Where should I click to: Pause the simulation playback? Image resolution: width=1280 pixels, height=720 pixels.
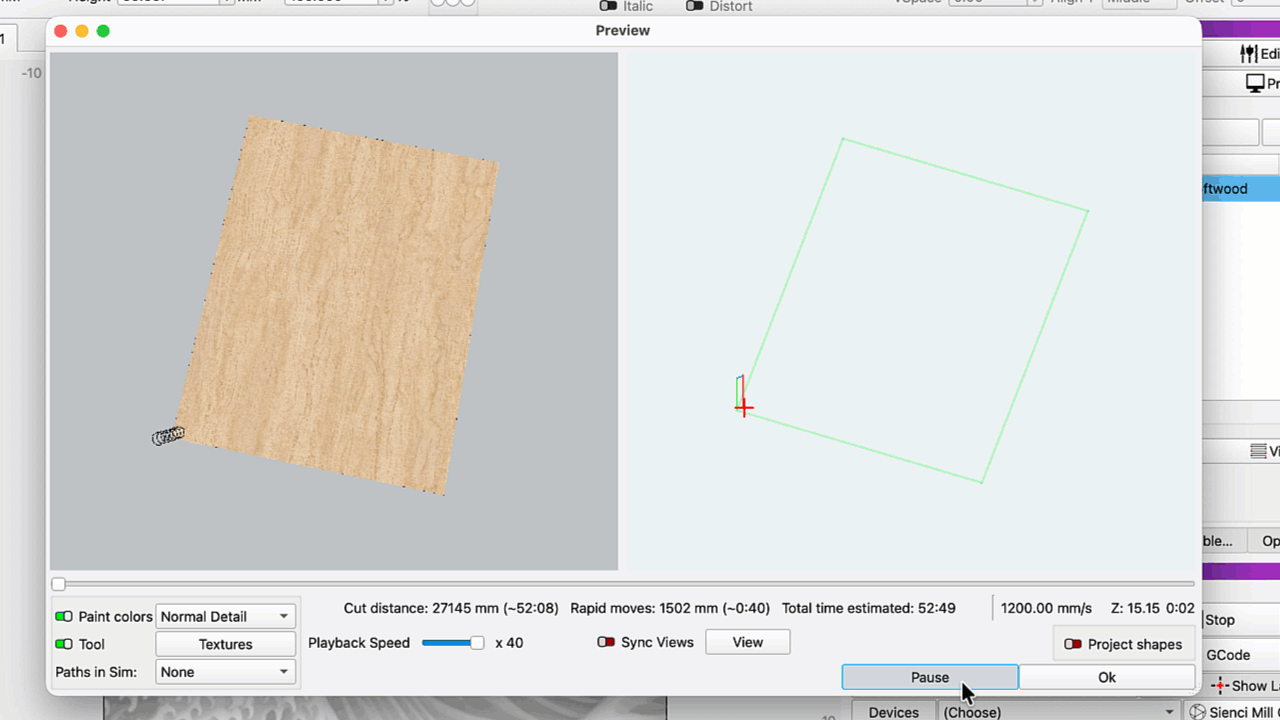(x=930, y=677)
